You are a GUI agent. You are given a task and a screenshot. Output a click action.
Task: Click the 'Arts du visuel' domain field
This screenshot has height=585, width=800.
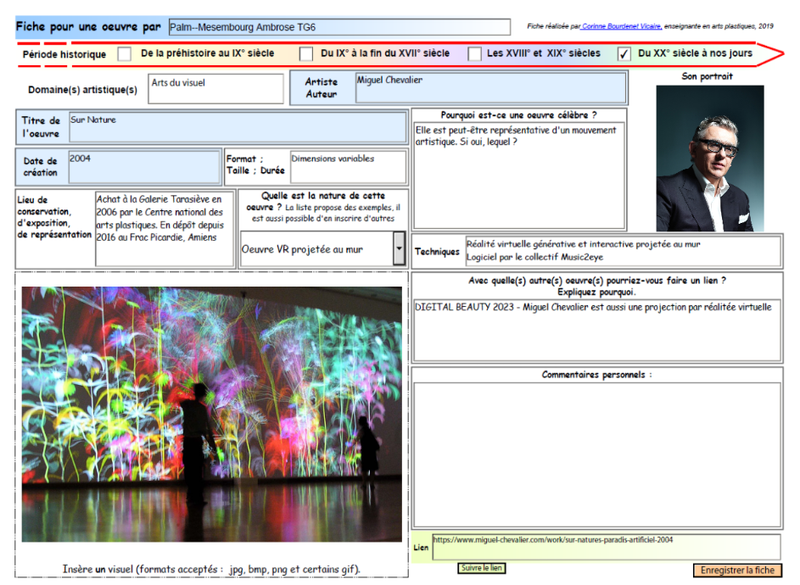[216, 88]
